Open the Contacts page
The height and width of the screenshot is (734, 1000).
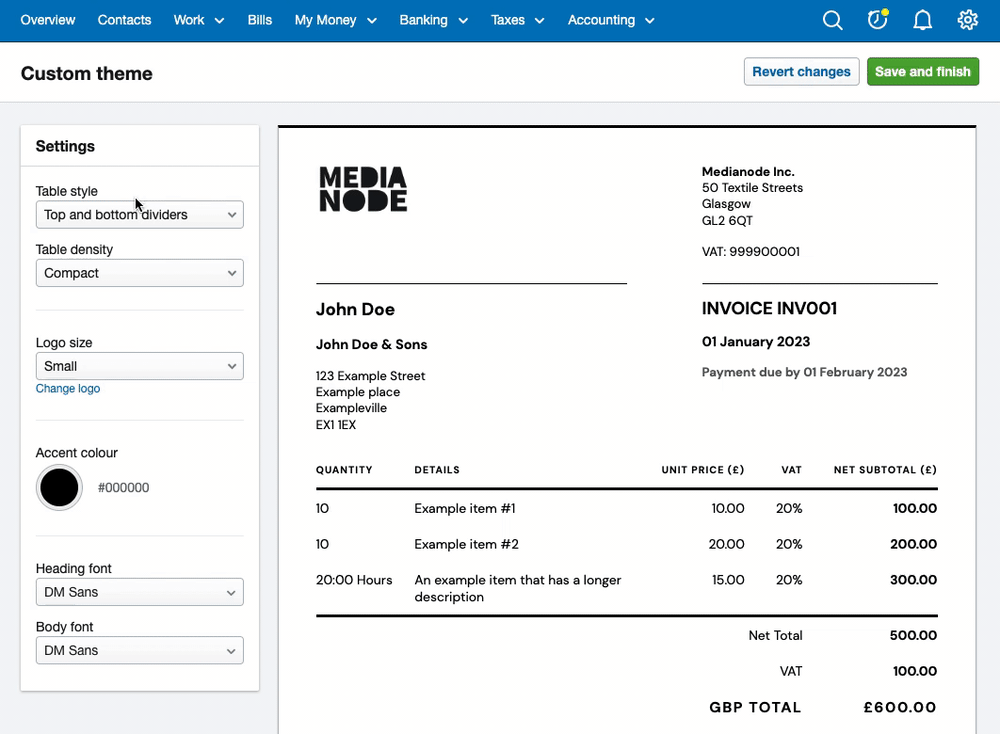pyautogui.click(x=124, y=20)
